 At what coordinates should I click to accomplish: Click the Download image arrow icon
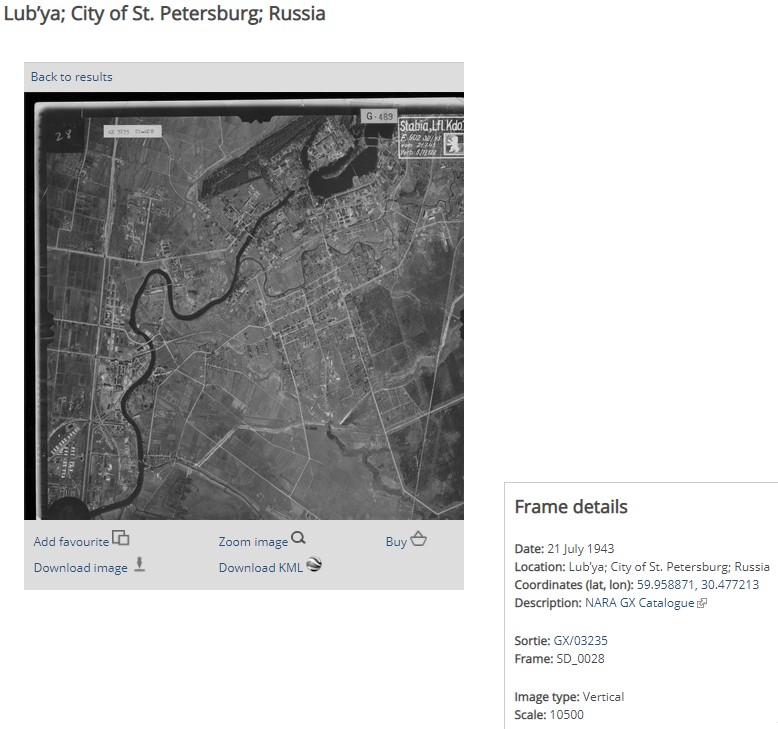tap(139, 564)
